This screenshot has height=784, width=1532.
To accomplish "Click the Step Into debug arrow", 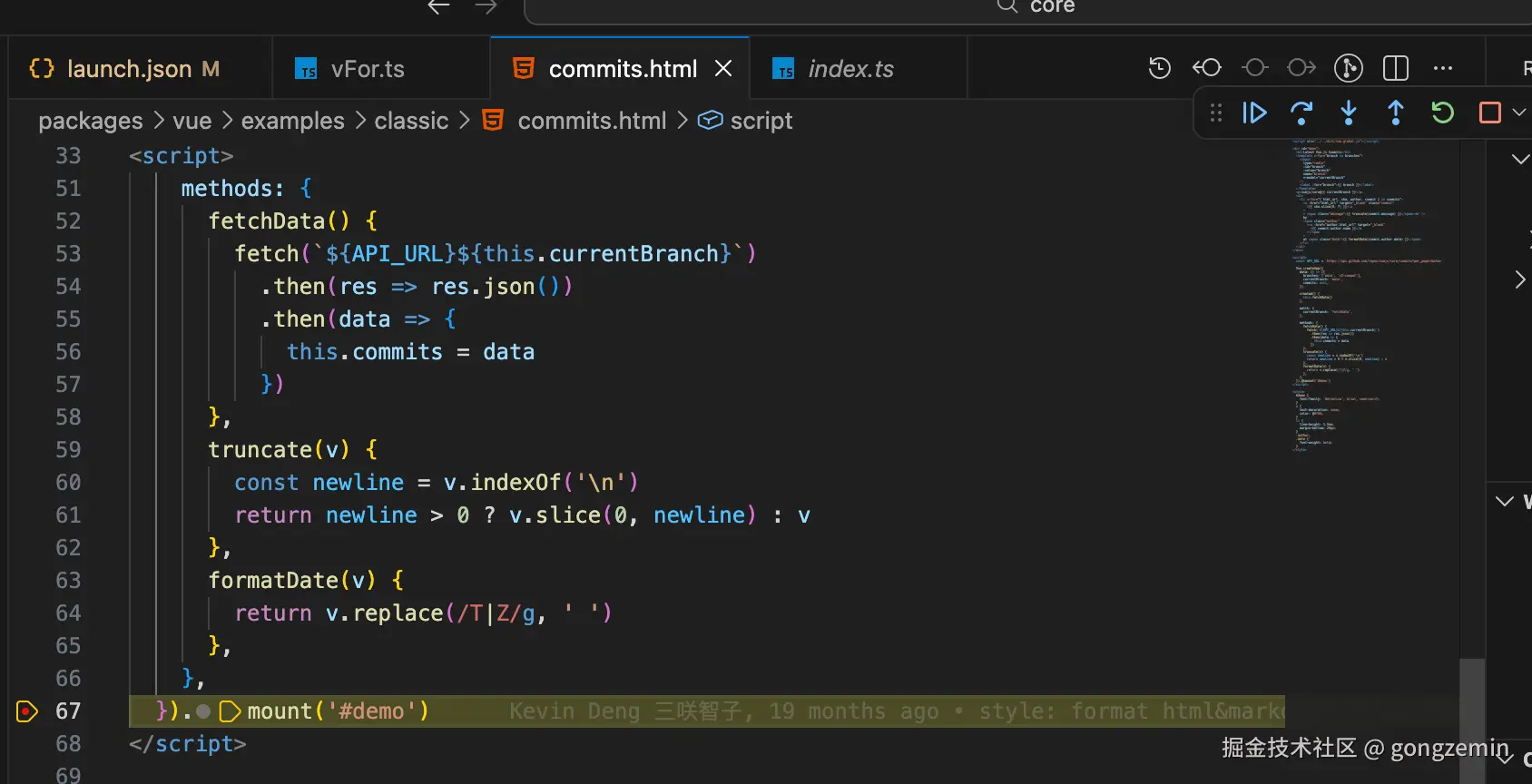I will (x=1349, y=113).
